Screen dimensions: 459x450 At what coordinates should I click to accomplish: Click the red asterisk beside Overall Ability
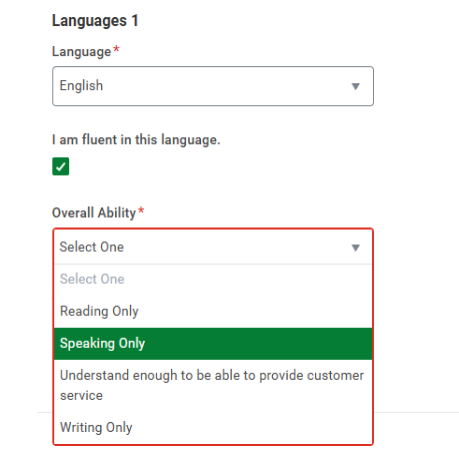coord(141,210)
